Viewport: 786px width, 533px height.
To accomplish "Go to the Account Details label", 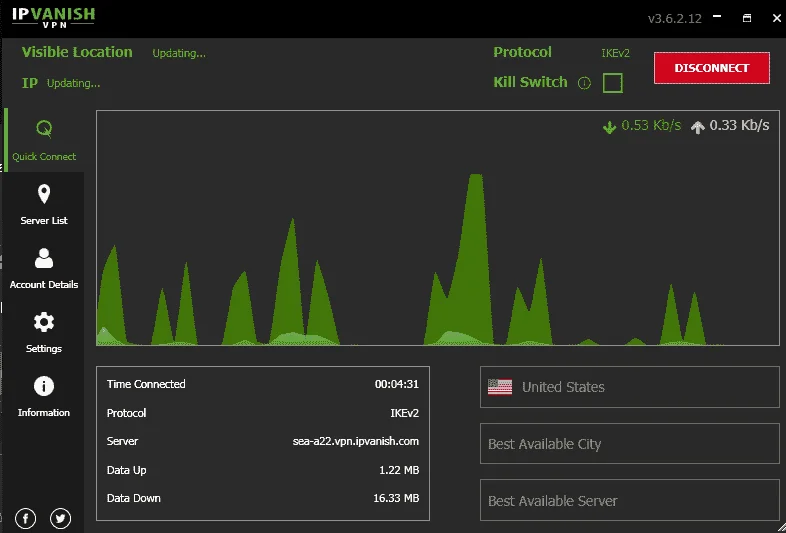I will click(44, 285).
